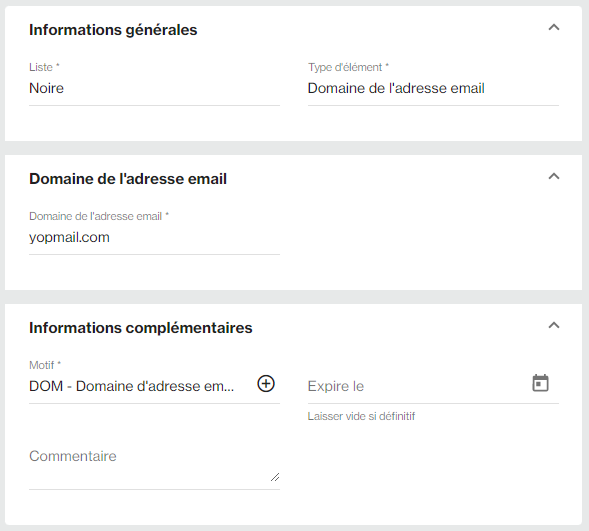Collapse the Domaine de l'adresse email section chevron
The height and width of the screenshot is (531, 589).
[x=554, y=176]
